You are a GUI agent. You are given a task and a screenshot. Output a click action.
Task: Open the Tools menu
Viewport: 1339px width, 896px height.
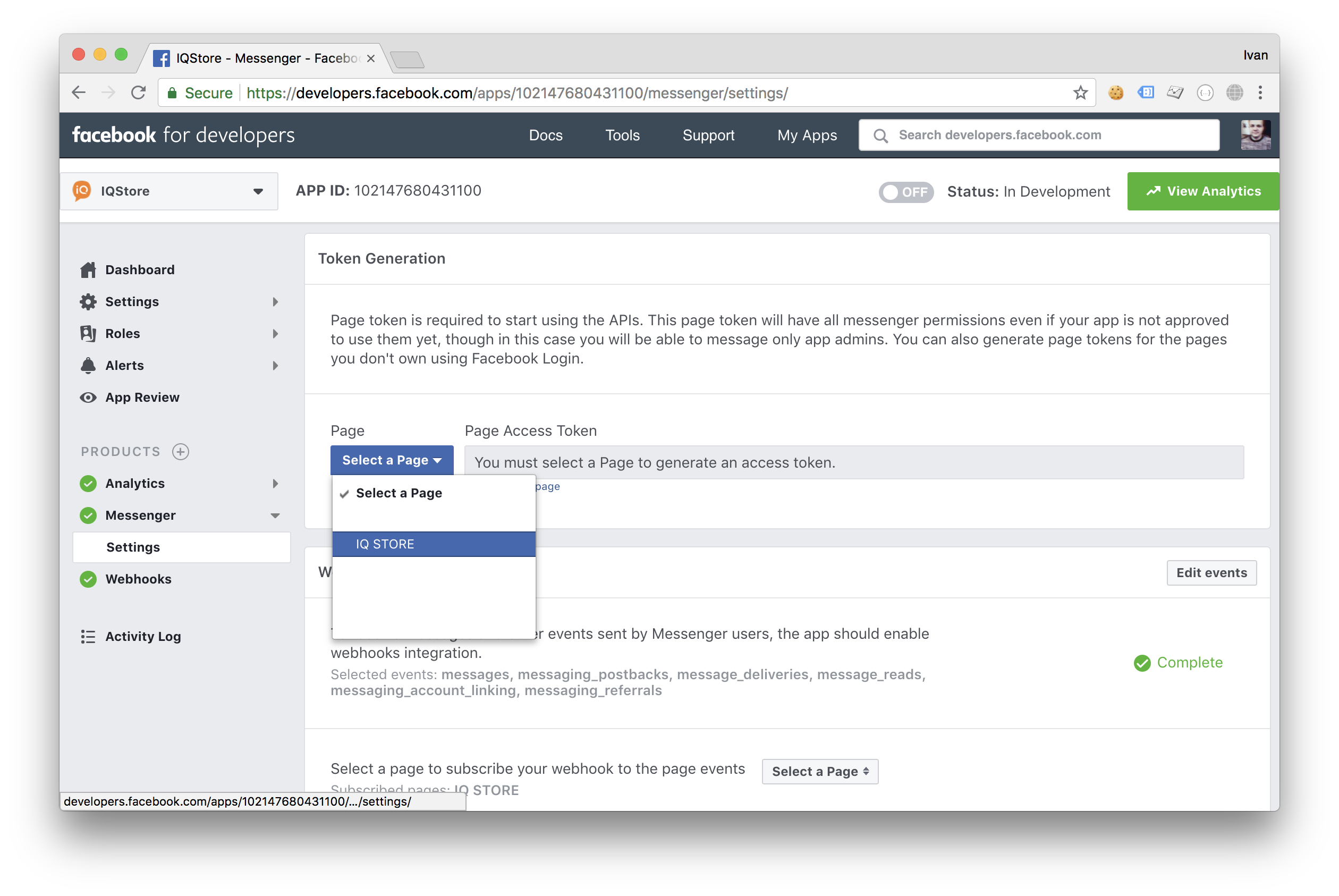click(622, 136)
